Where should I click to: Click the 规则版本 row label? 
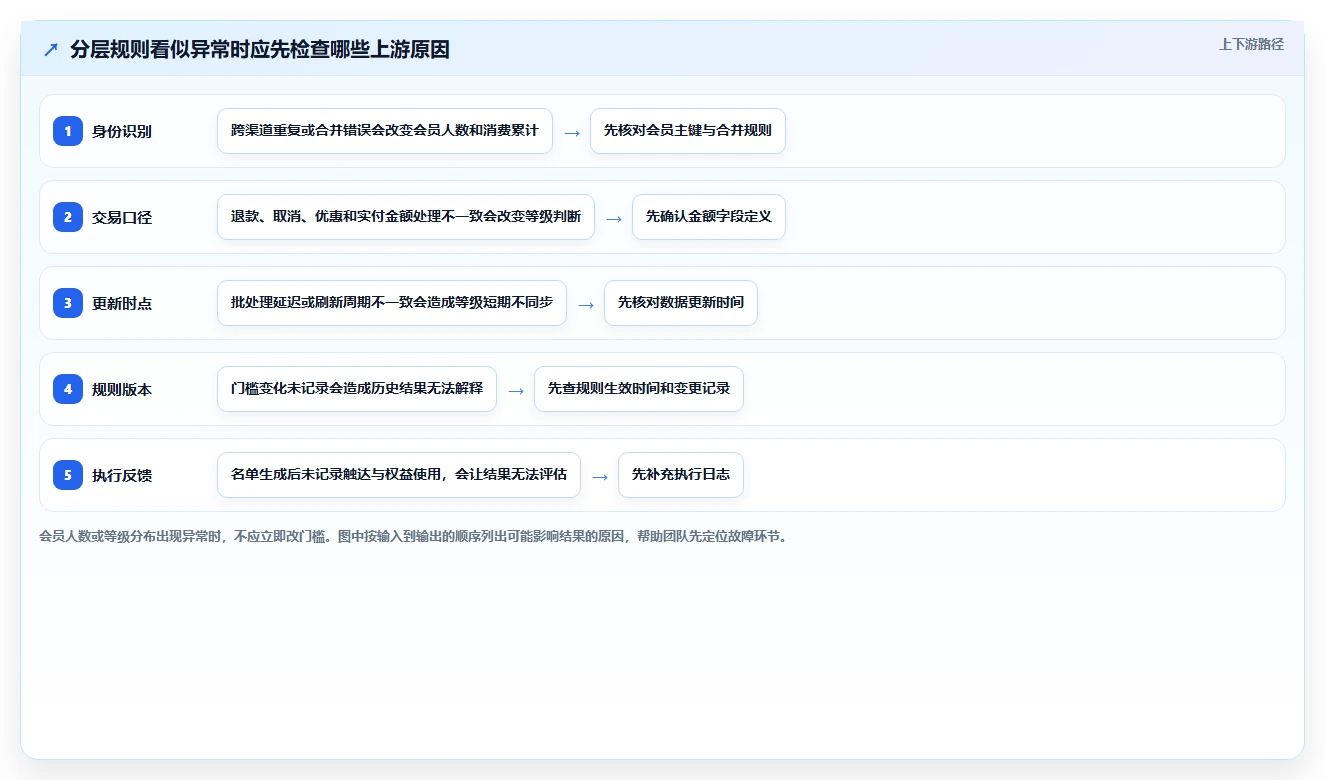122,389
